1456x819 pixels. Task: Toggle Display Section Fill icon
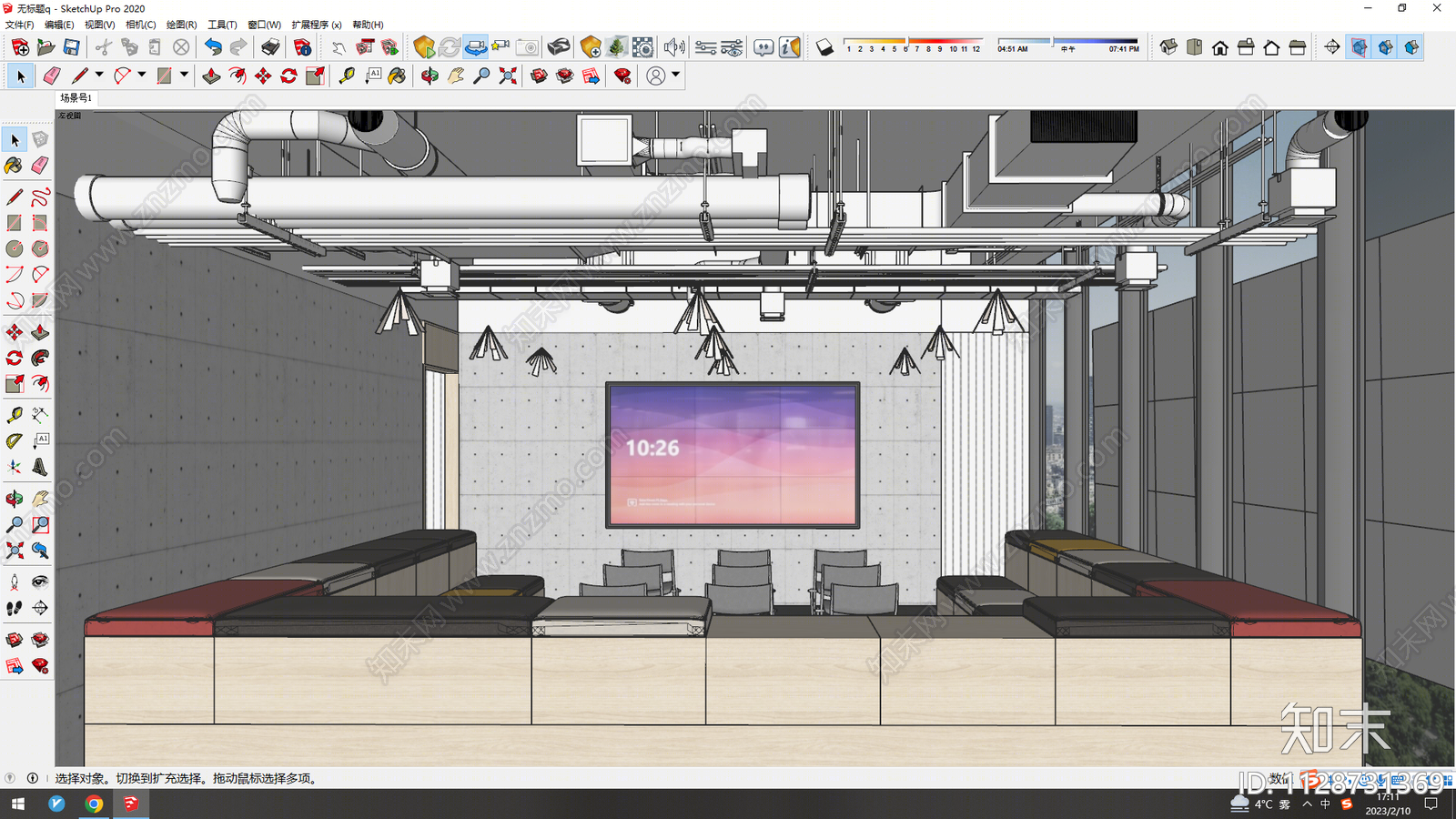click(x=1411, y=47)
